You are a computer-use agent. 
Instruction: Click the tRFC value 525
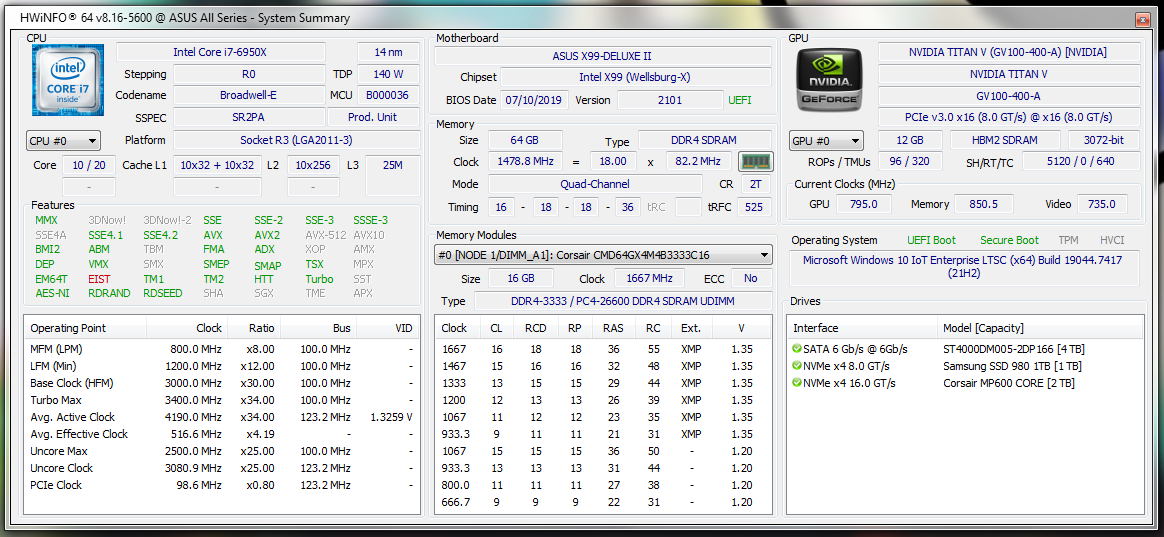click(754, 207)
